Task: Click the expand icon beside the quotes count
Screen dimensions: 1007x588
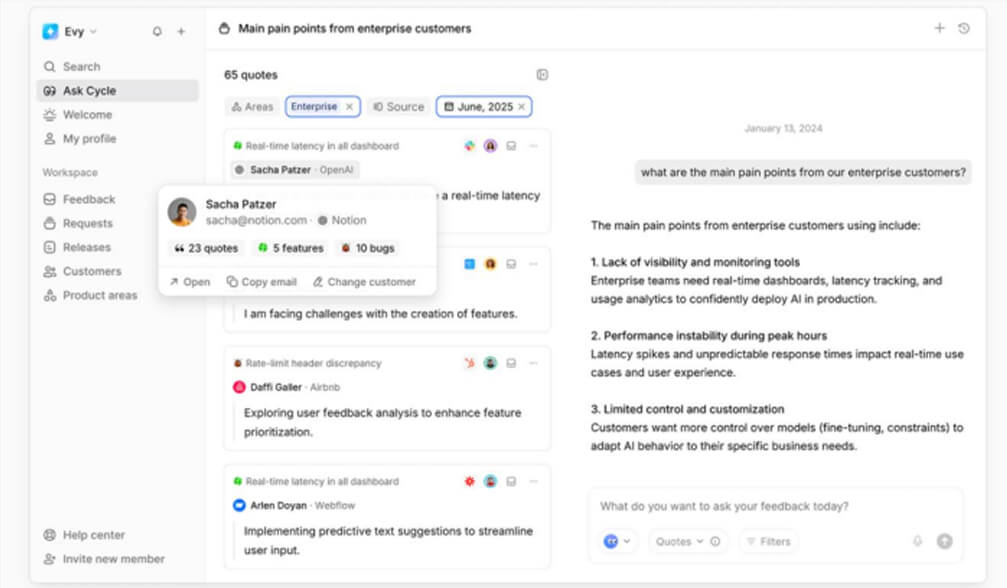Action: click(x=542, y=74)
